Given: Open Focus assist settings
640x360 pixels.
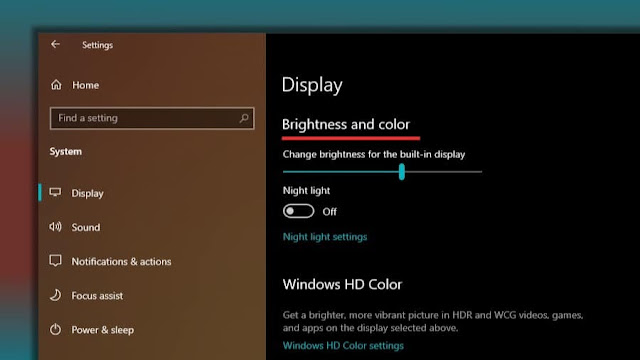Looking at the screenshot, I should (x=97, y=296).
